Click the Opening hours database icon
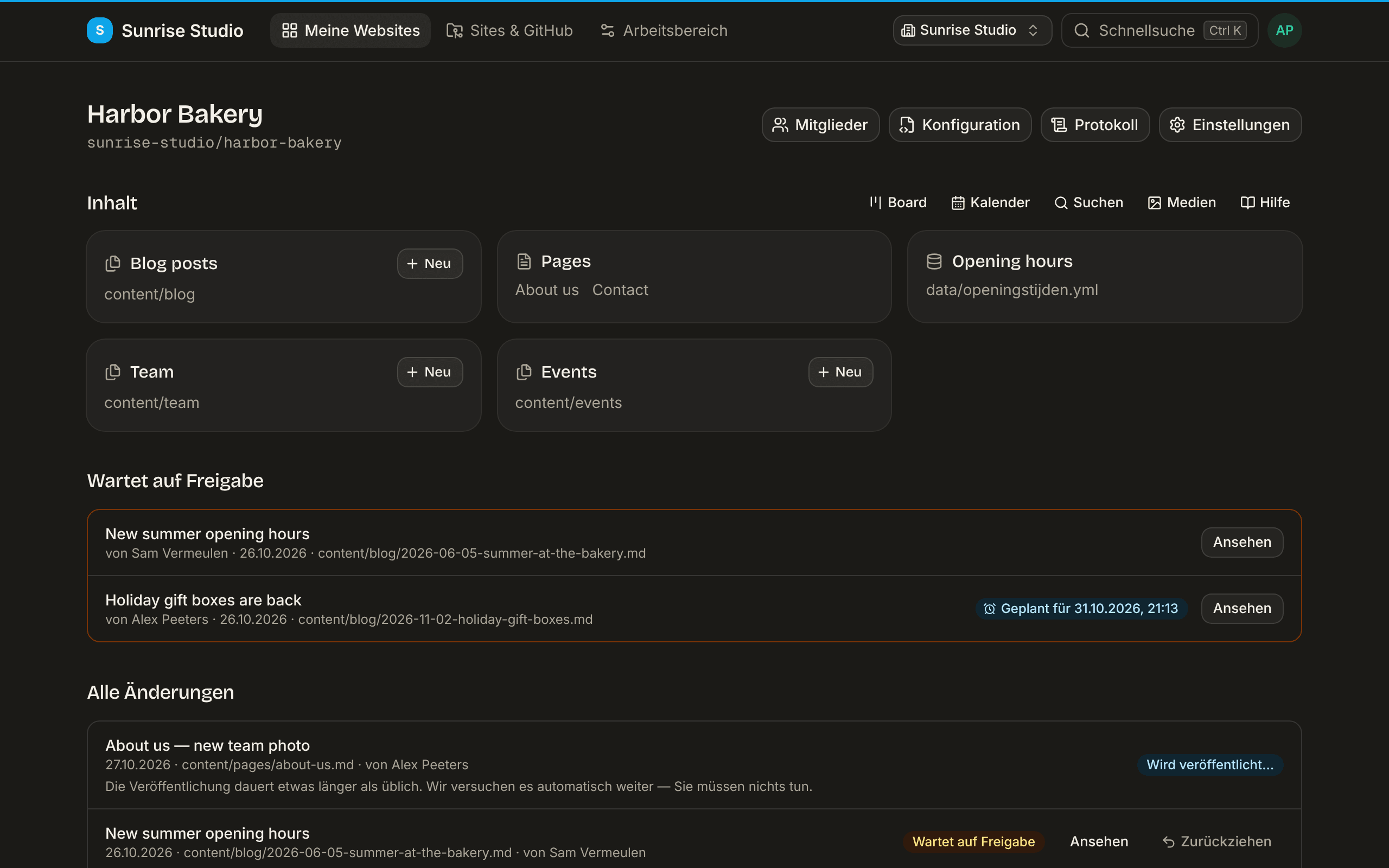Image resolution: width=1389 pixels, height=868 pixels. [x=934, y=261]
